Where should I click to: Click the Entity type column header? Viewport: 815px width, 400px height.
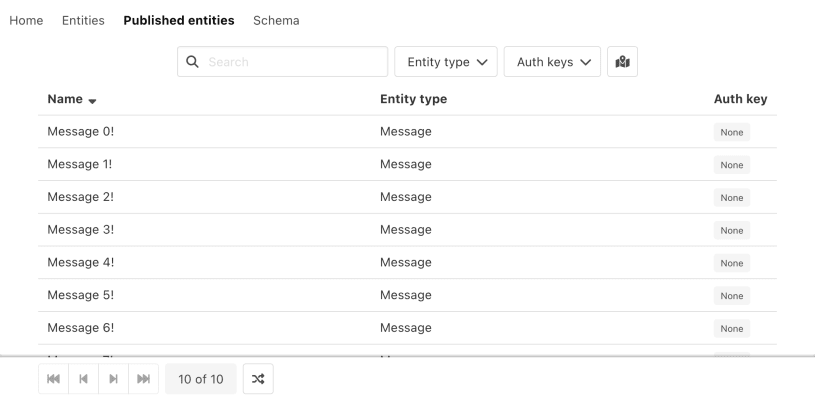(x=413, y=99)
